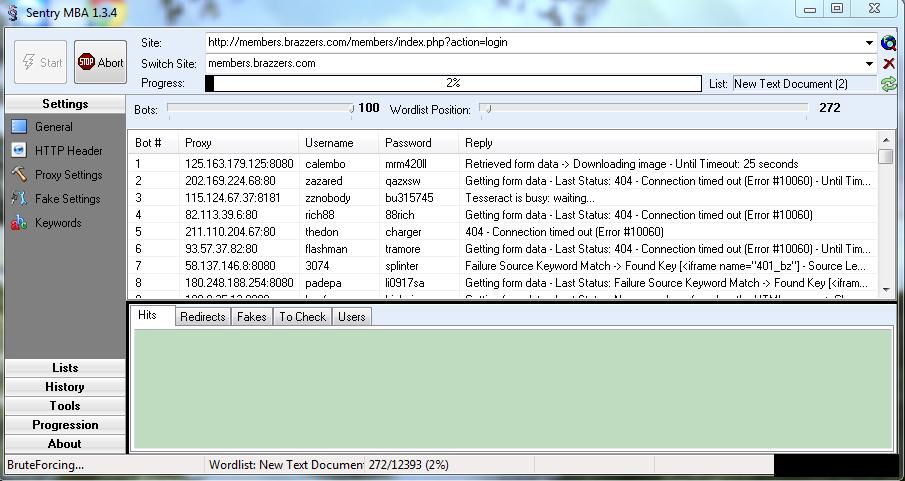Close the Sentry MBA window
Viewport: 905px width, 481px height.
(x=874, y=9)
